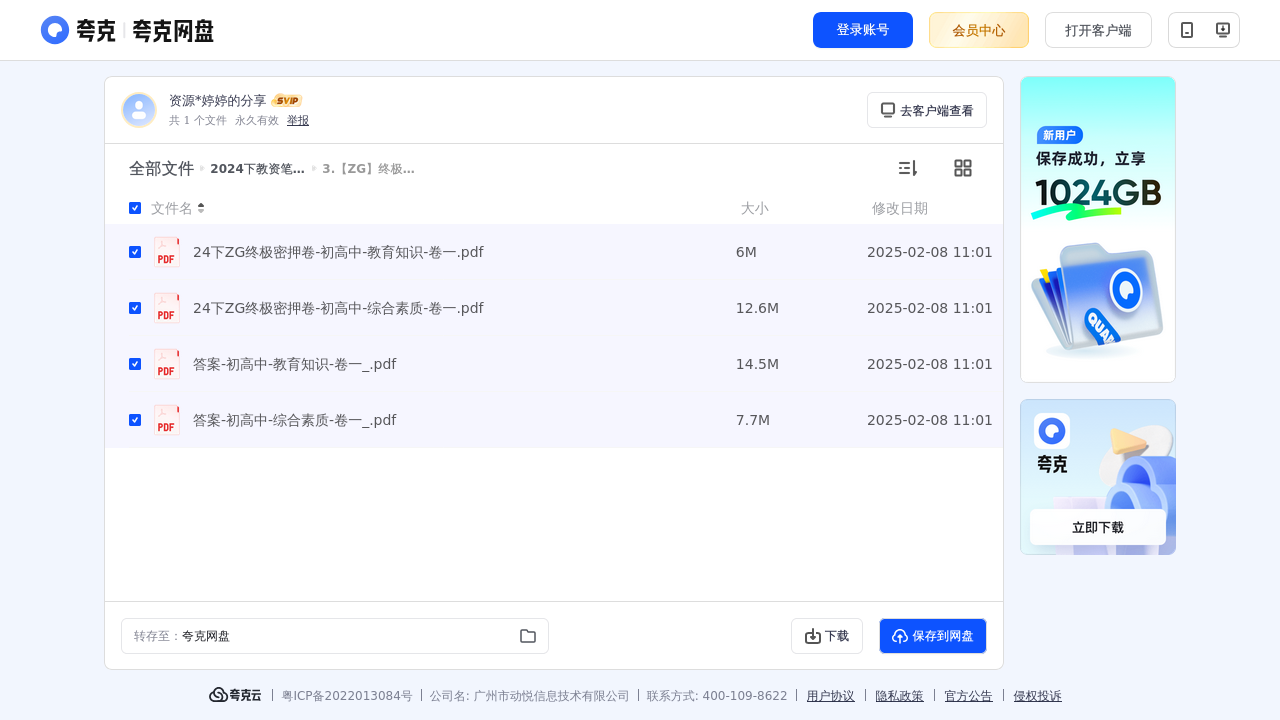Click the 大小 column header
This screenshot has width=1280, height=720.
[755, 208]
